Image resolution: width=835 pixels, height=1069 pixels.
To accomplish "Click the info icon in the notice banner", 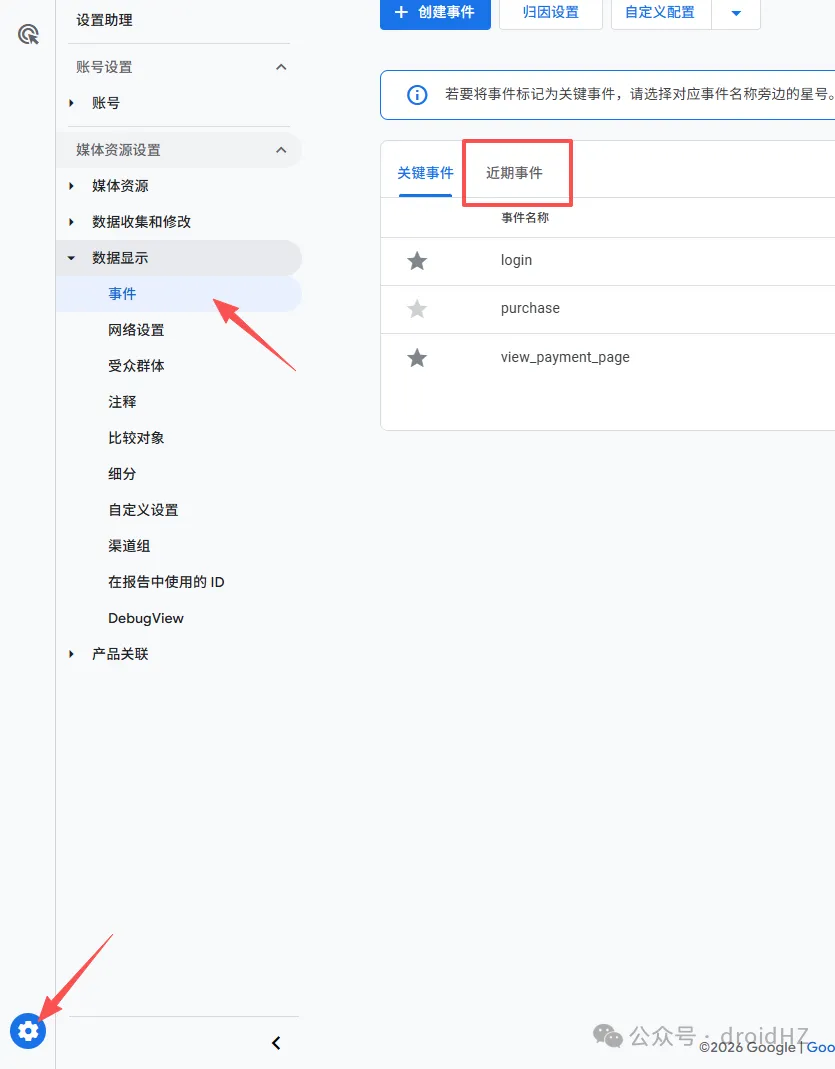I will pyautogui.click(x=416, y=94).
